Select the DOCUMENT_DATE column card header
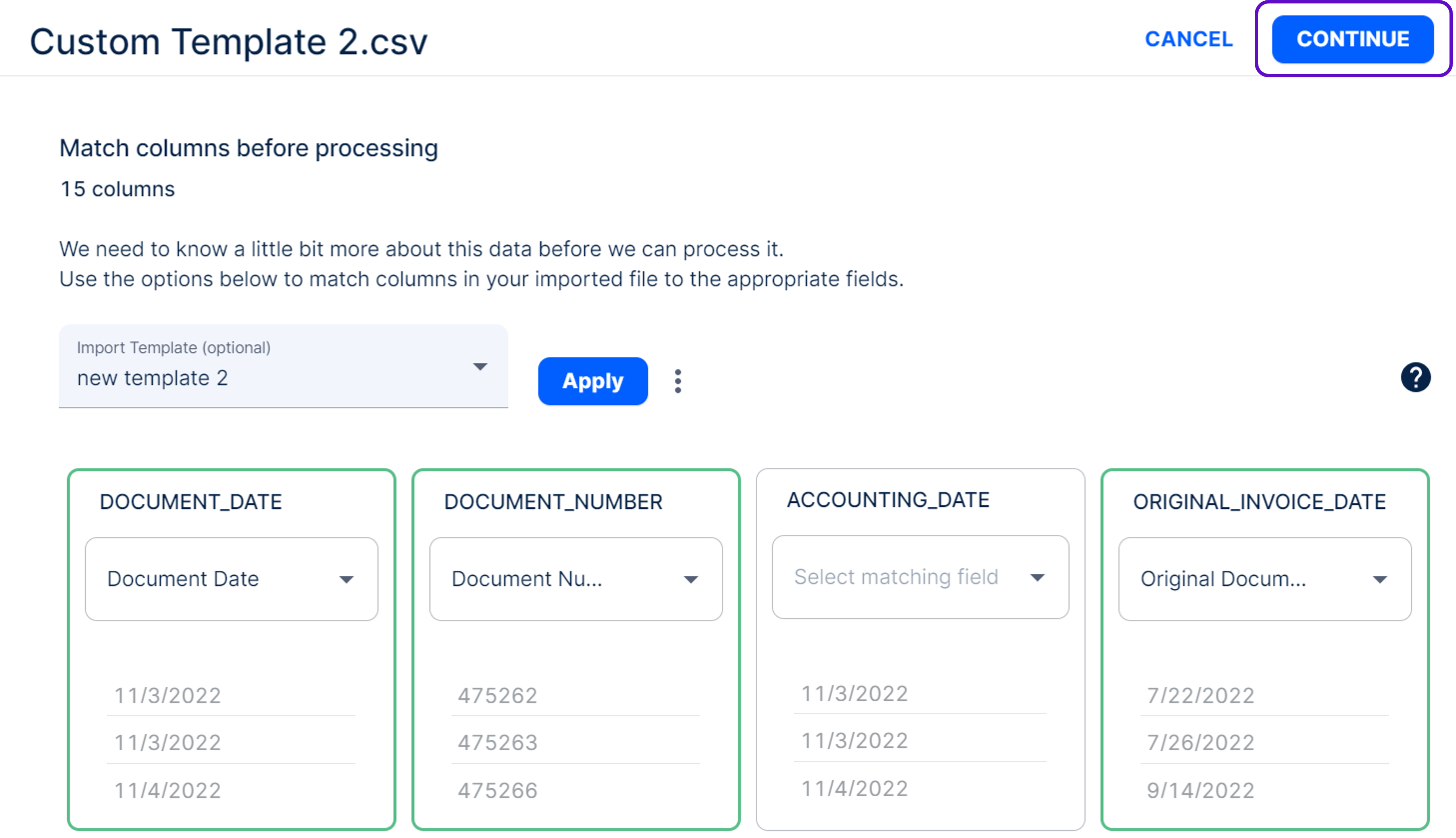1456x838 pixels. click(191, 502)
